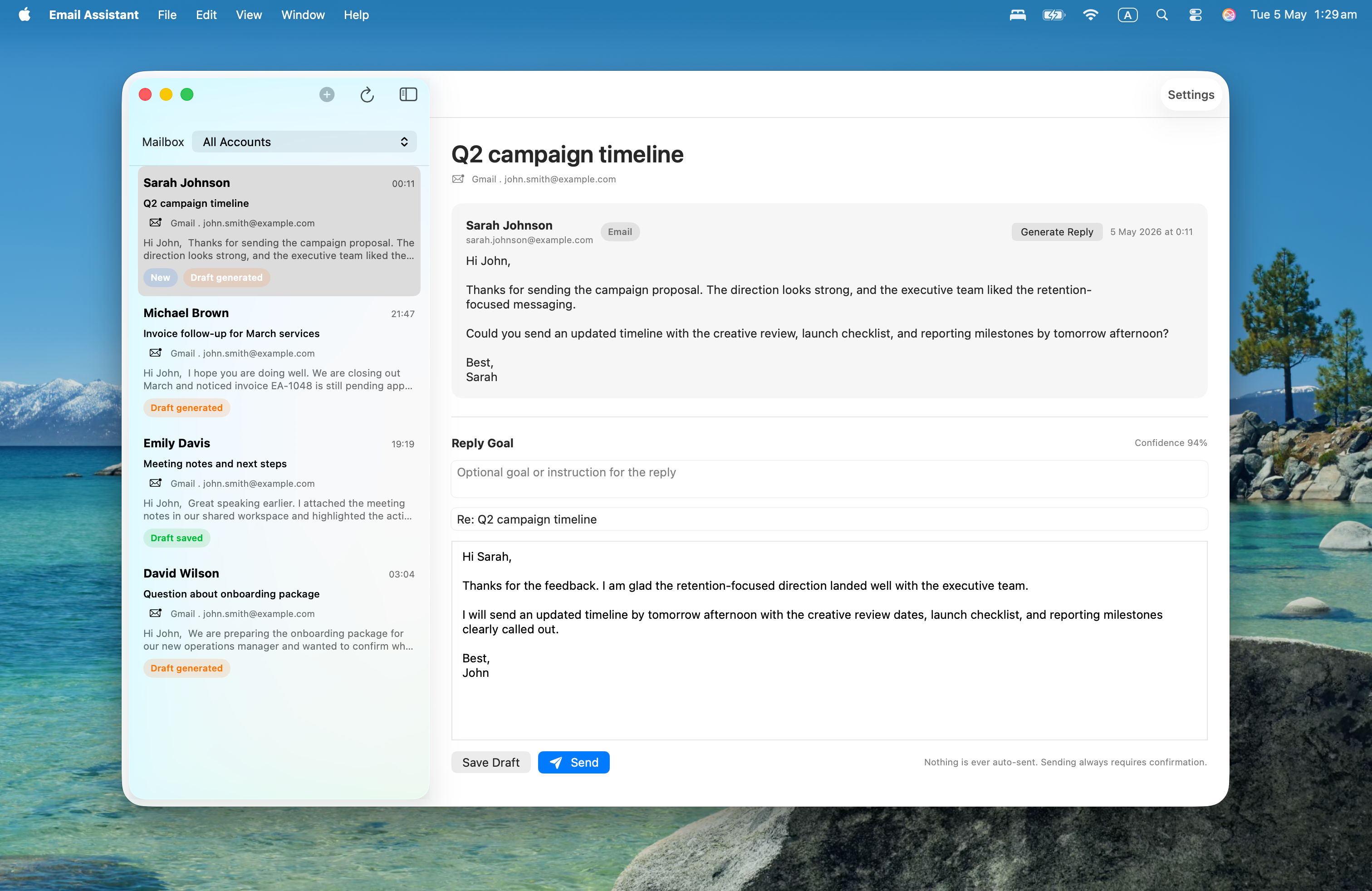Send the reply with the Send button
Screen dimensions: 1372x891
click(573, 762)
